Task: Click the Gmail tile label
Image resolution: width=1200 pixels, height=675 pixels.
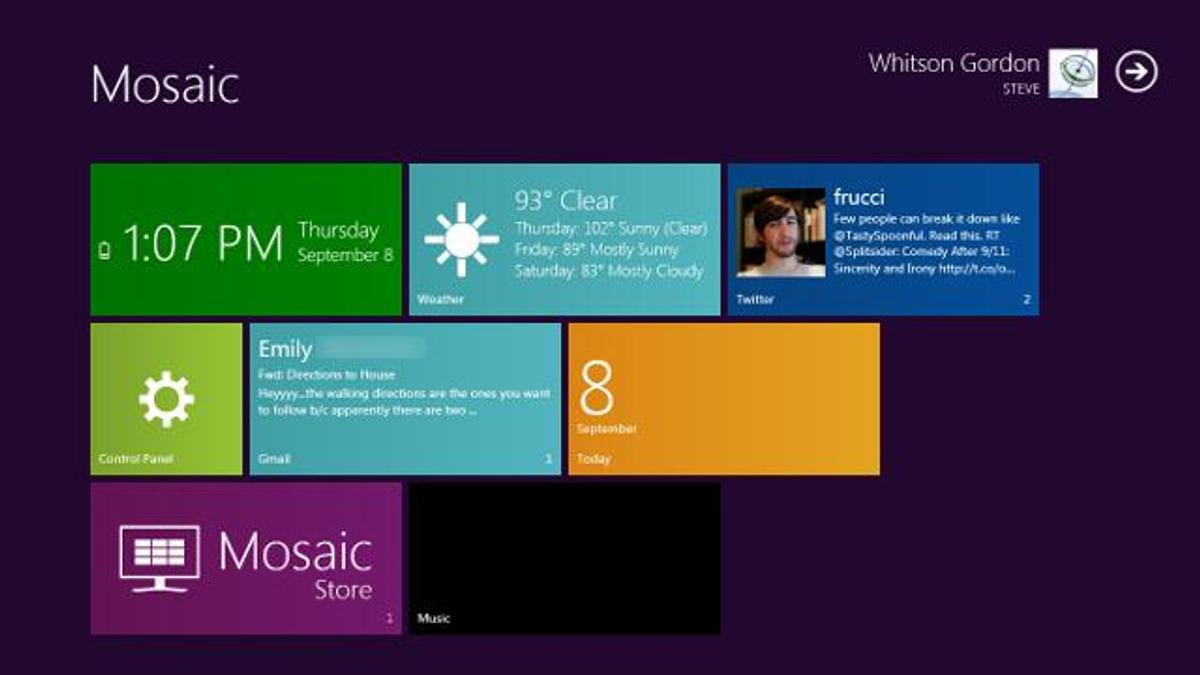Action: click(x=273, y=459)
